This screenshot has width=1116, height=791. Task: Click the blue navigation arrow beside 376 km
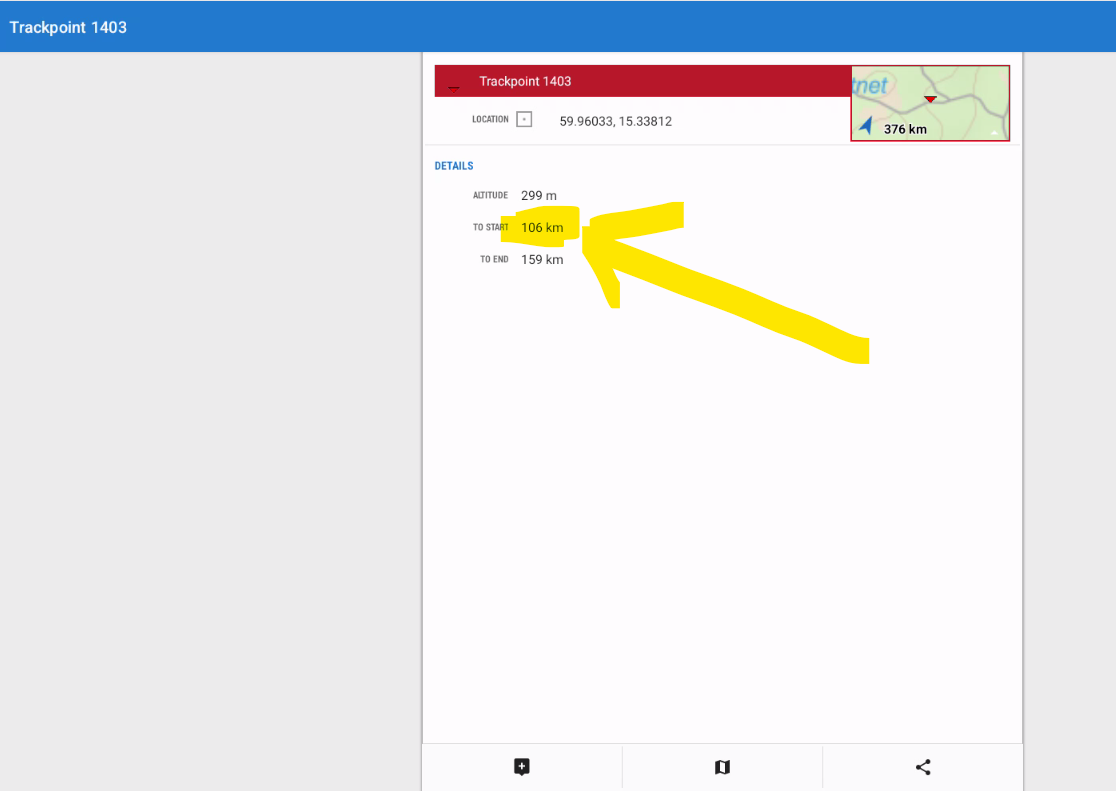(866, 126)
